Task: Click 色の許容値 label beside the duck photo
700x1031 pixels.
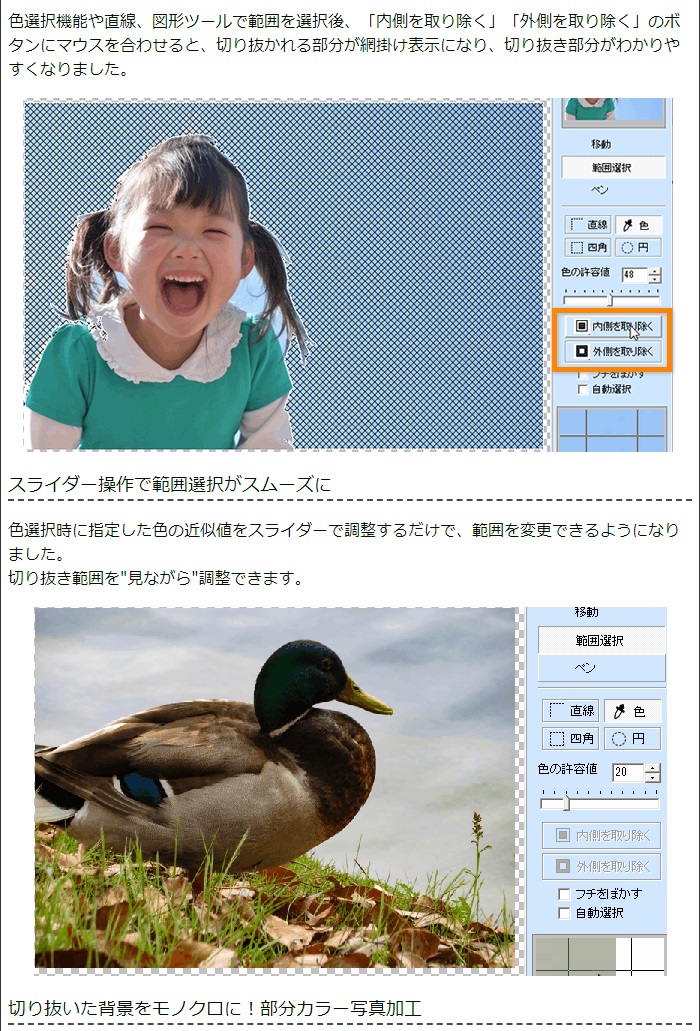Action: (567, 769)
